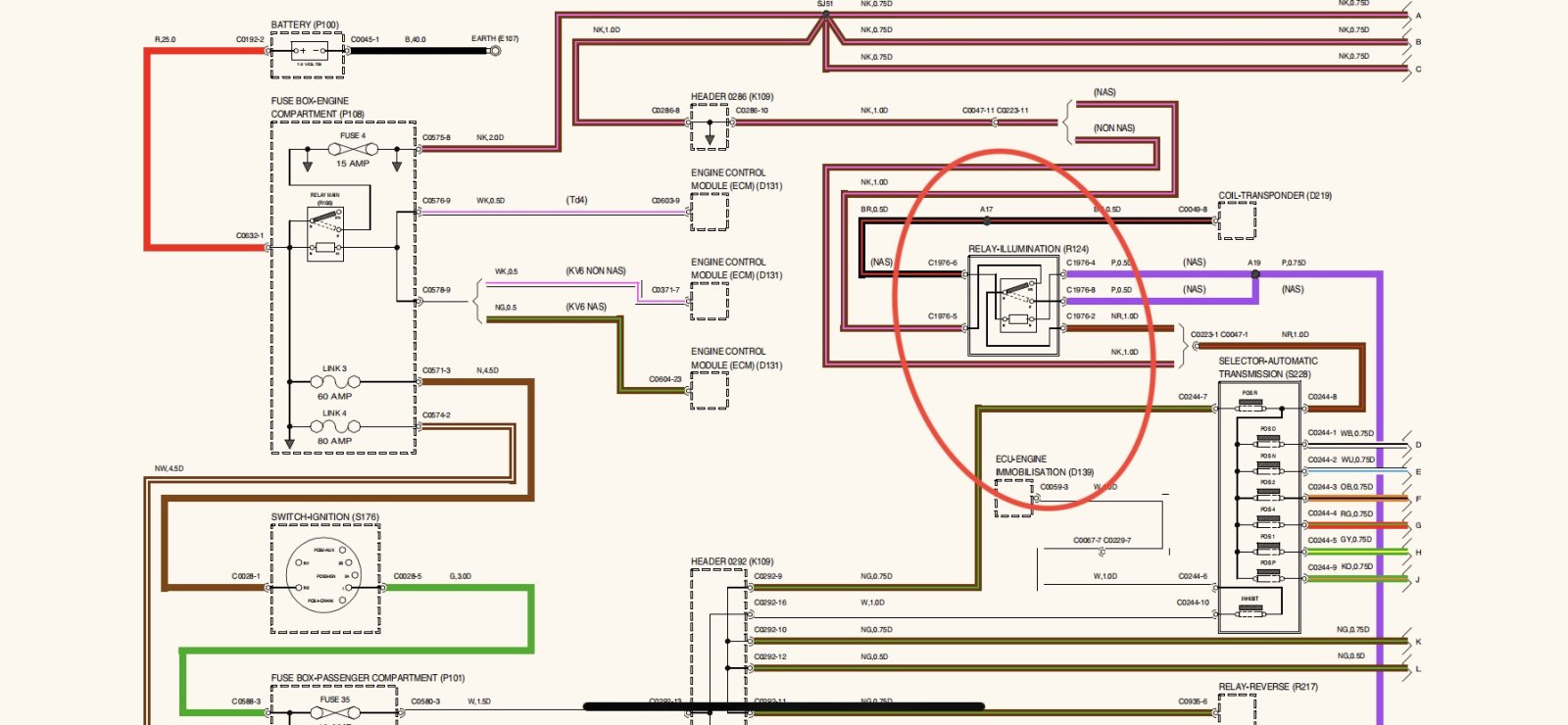Click connector label C0244-7
This screenshot has width=1568, height=725.
click(x=1193, y=397)
